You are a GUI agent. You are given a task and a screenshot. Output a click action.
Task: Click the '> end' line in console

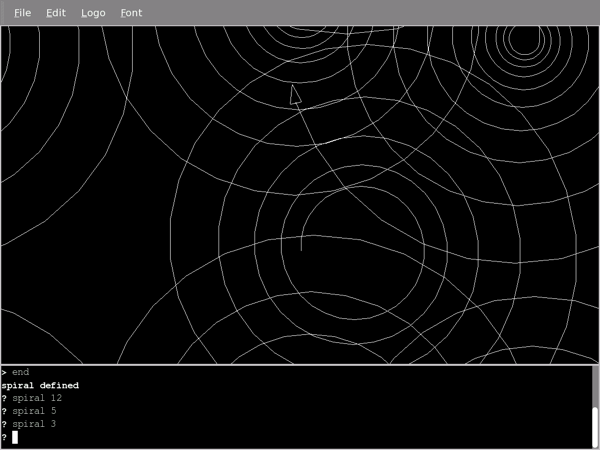(16, 372)
